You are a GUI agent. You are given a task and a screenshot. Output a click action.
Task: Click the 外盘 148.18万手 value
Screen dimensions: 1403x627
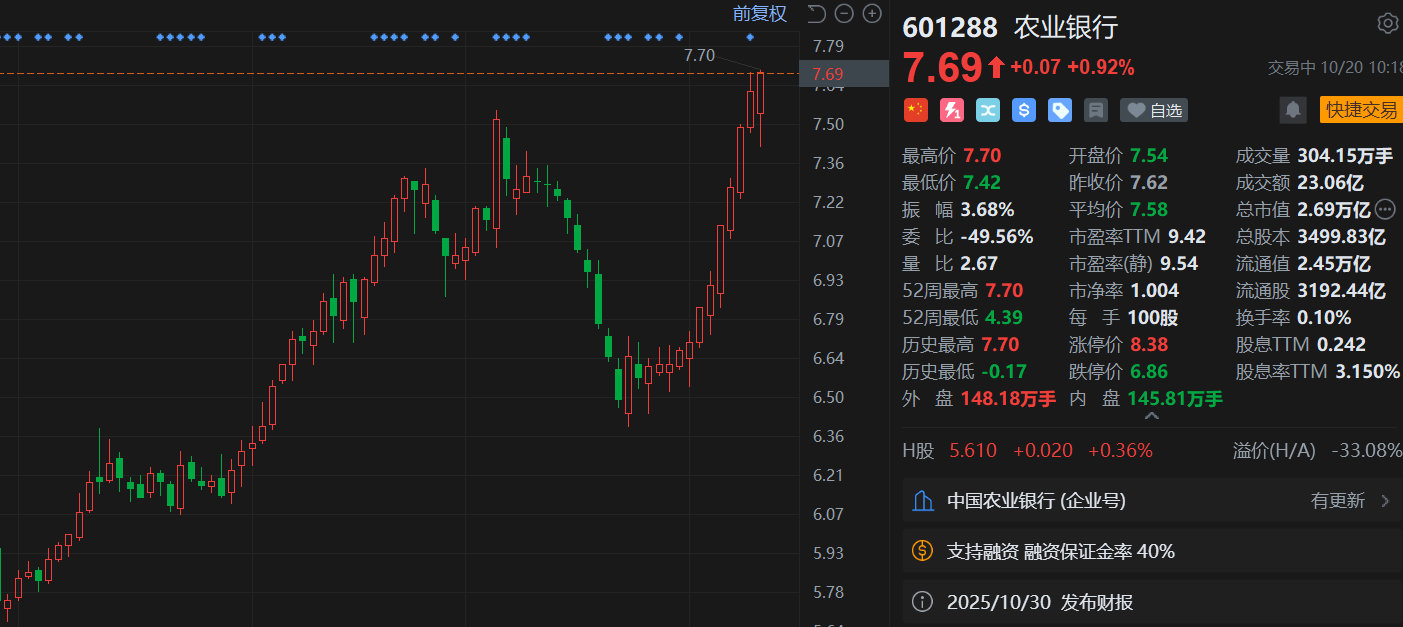click(1008, 399)
